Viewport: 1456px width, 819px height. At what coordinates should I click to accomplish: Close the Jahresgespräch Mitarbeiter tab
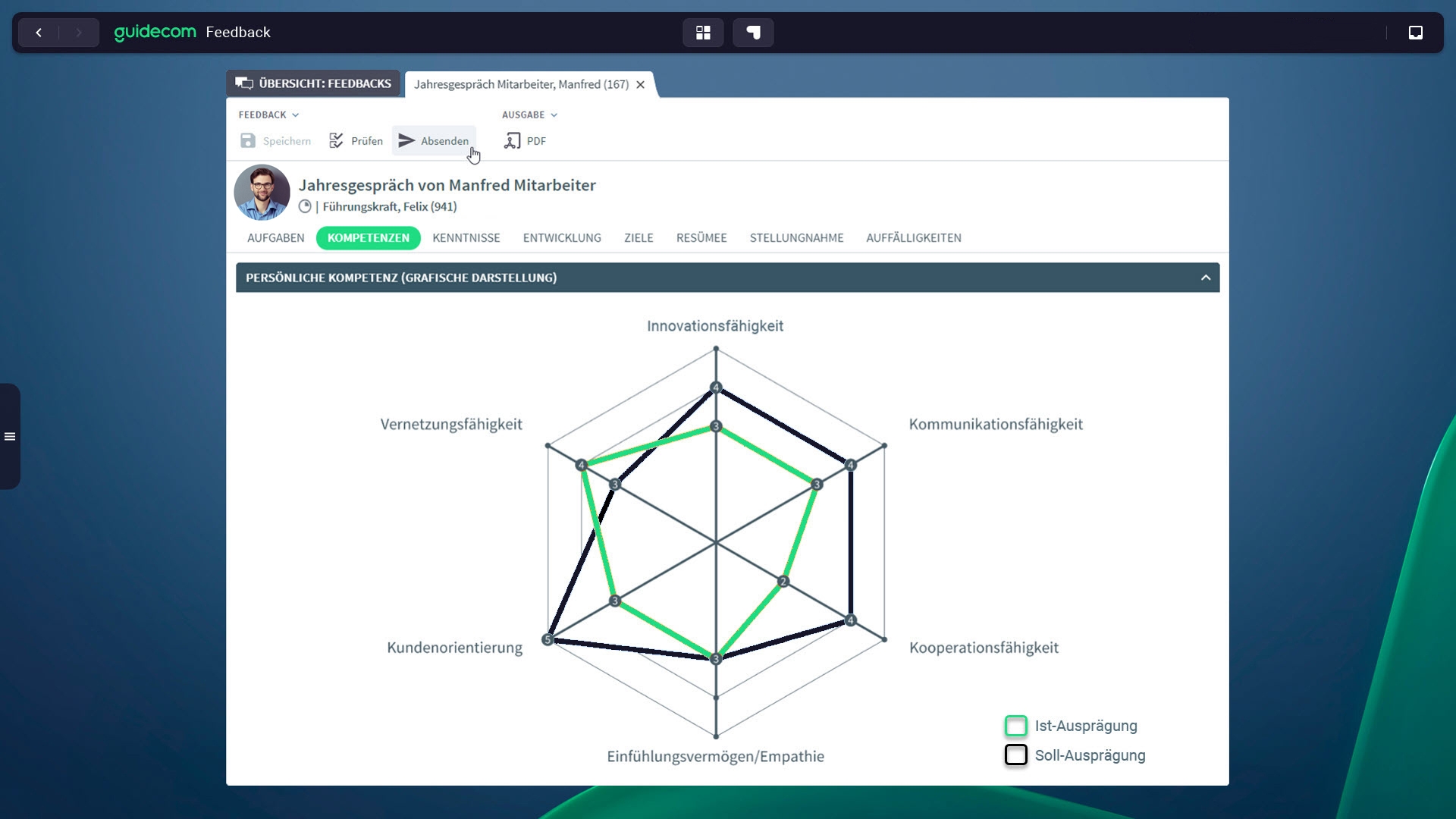click(641, 85)
